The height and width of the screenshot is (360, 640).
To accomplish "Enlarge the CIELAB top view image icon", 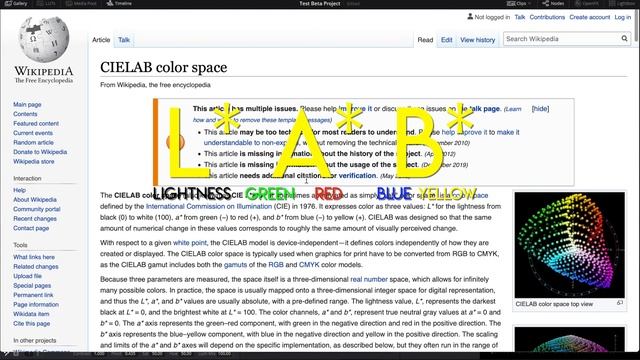I will pos(620,303).
